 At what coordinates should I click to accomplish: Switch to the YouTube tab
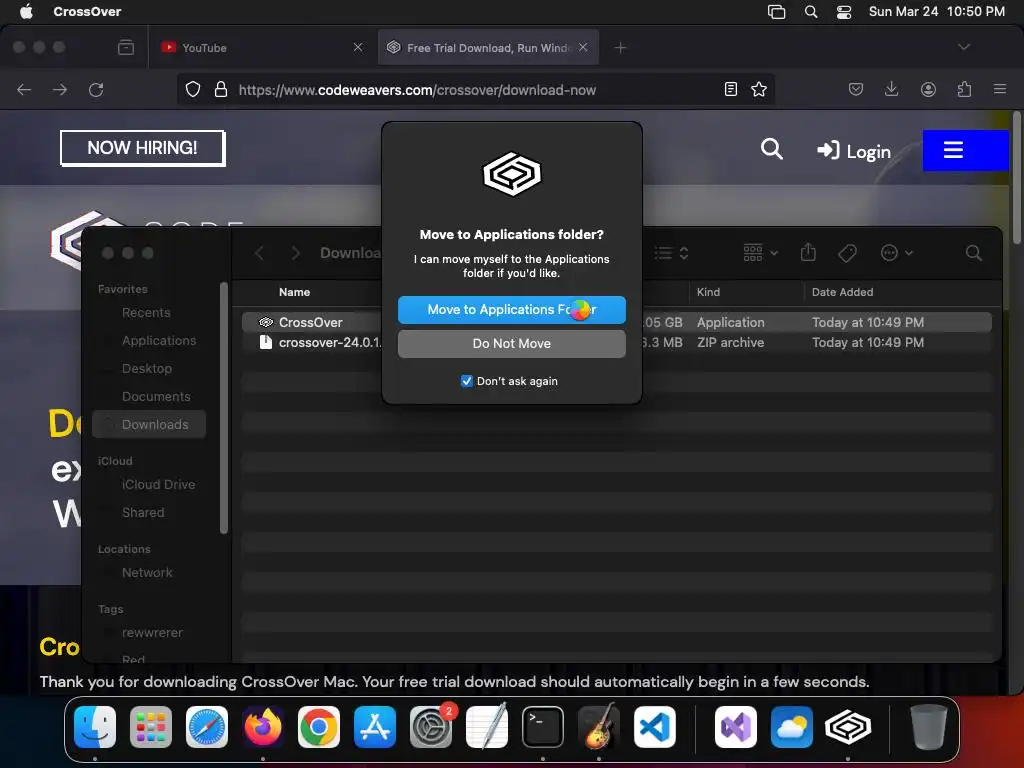click(x=261, y=48)
